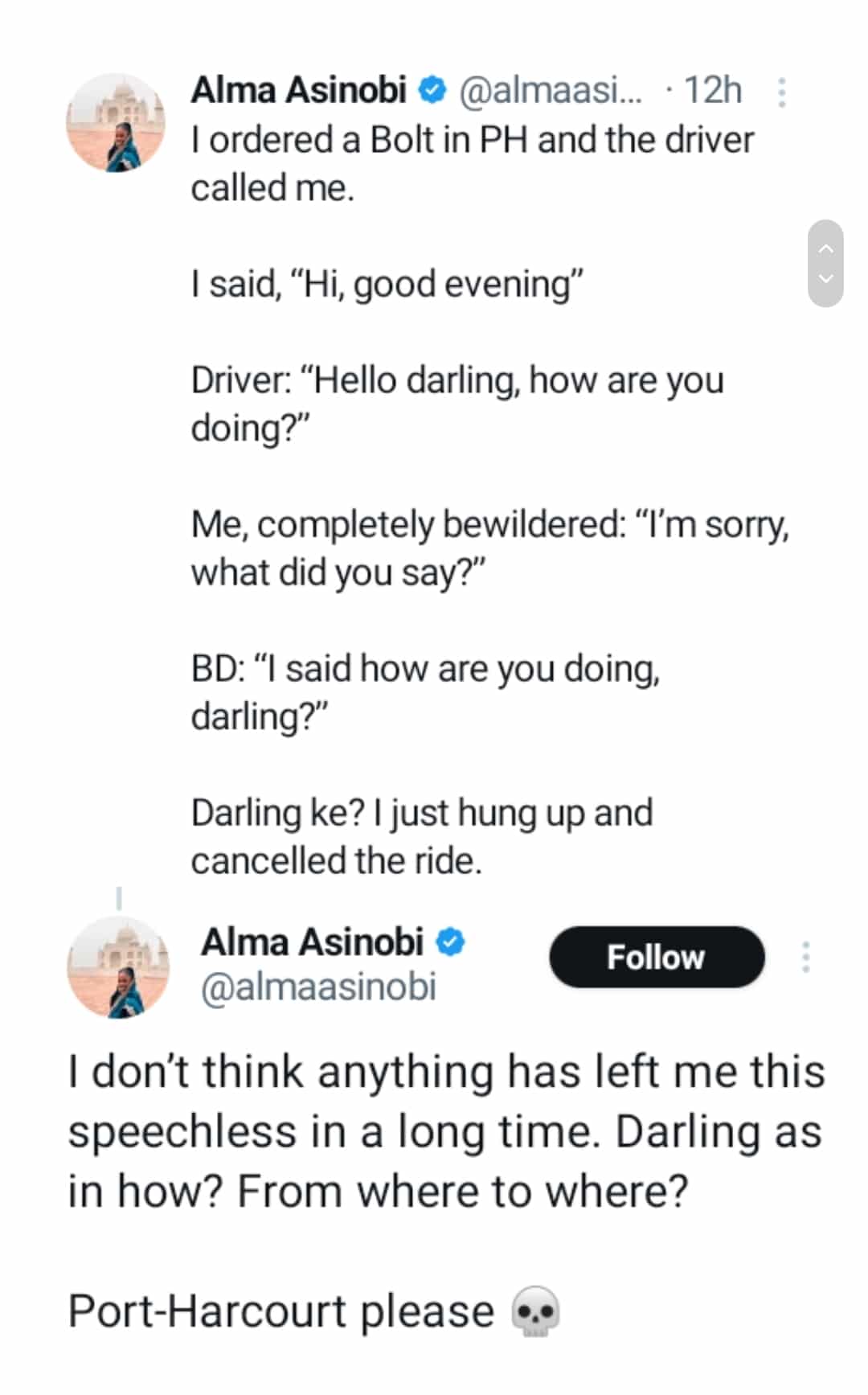Image resolution: width=868 pixels, height=1395 pixels.
Task: Open the profile picture on the top tweet
Action: [116, 122]
